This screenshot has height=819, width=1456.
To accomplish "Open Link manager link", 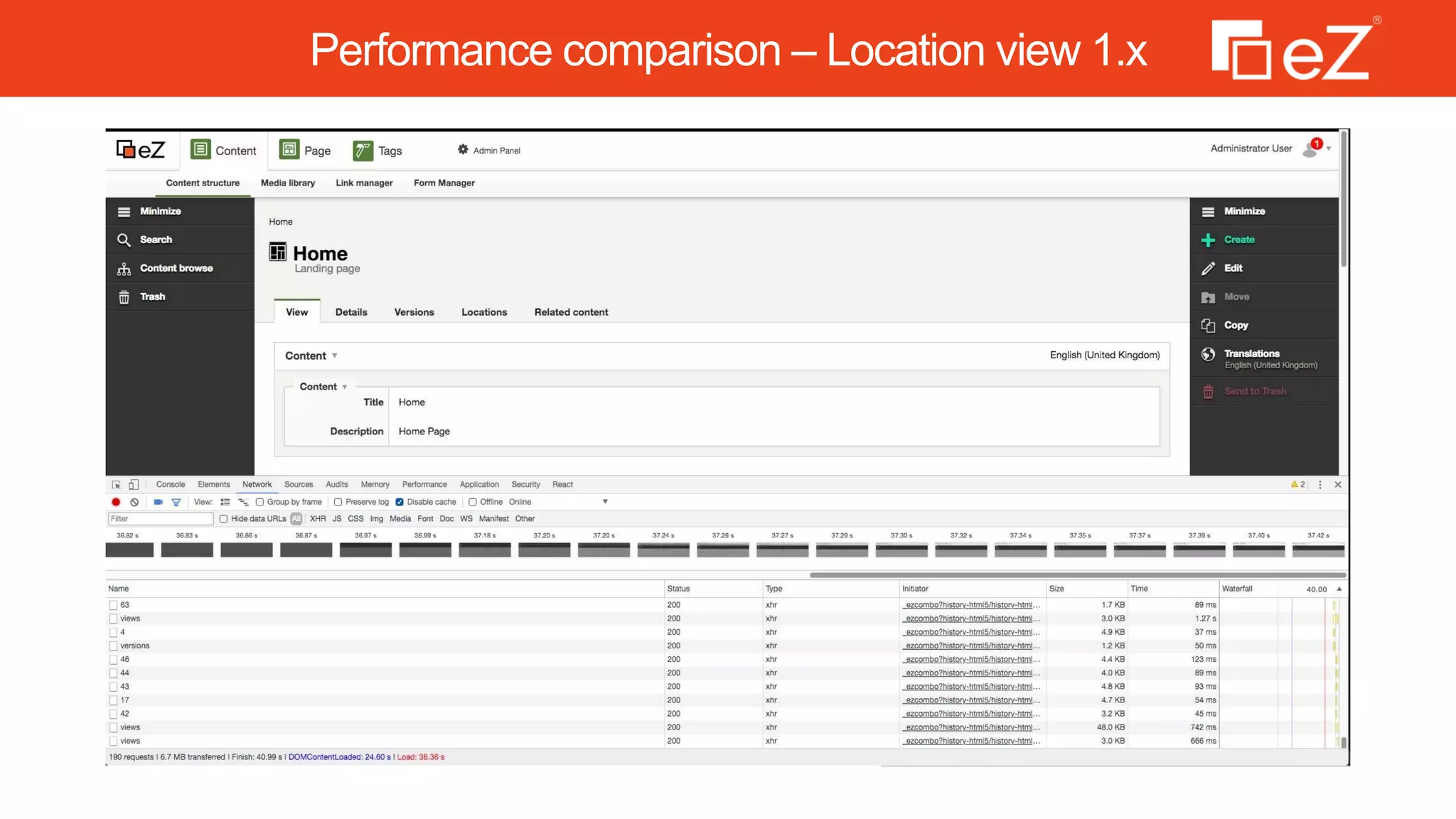I will point(364,183).
